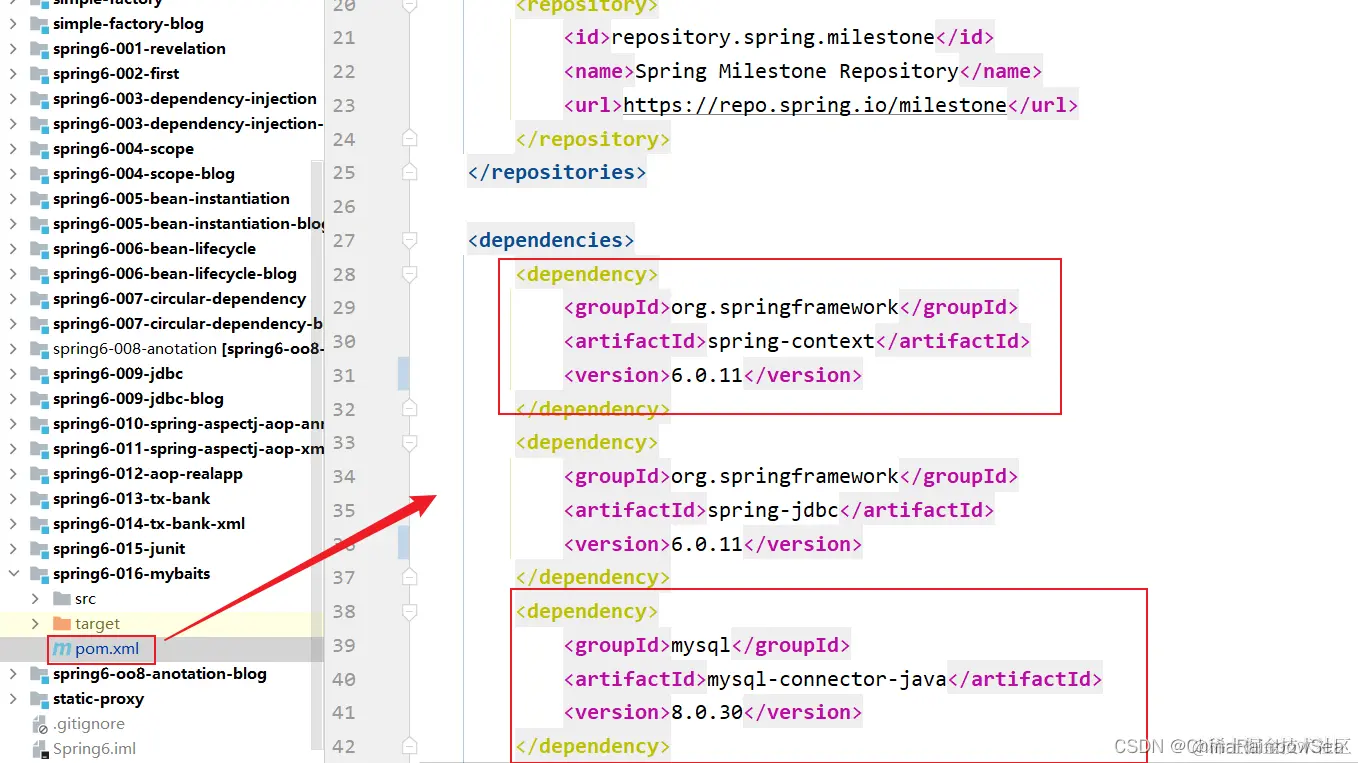1358x763 pixels.
Task: Click fold marker at line 24
Action: (409, 139)
